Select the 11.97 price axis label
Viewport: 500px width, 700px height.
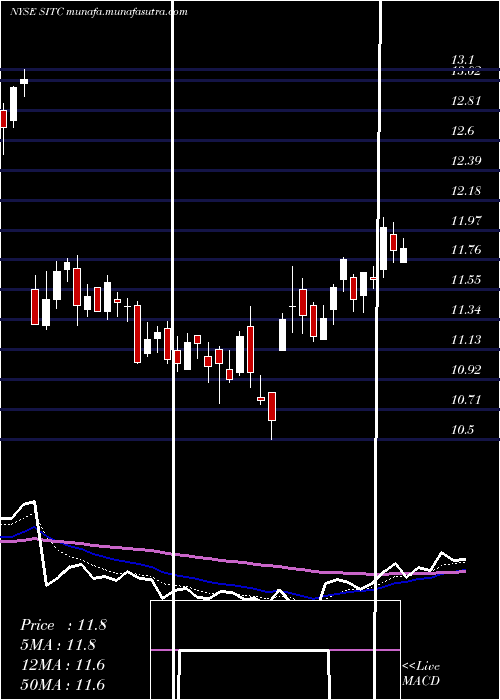(x=466, y=220)
